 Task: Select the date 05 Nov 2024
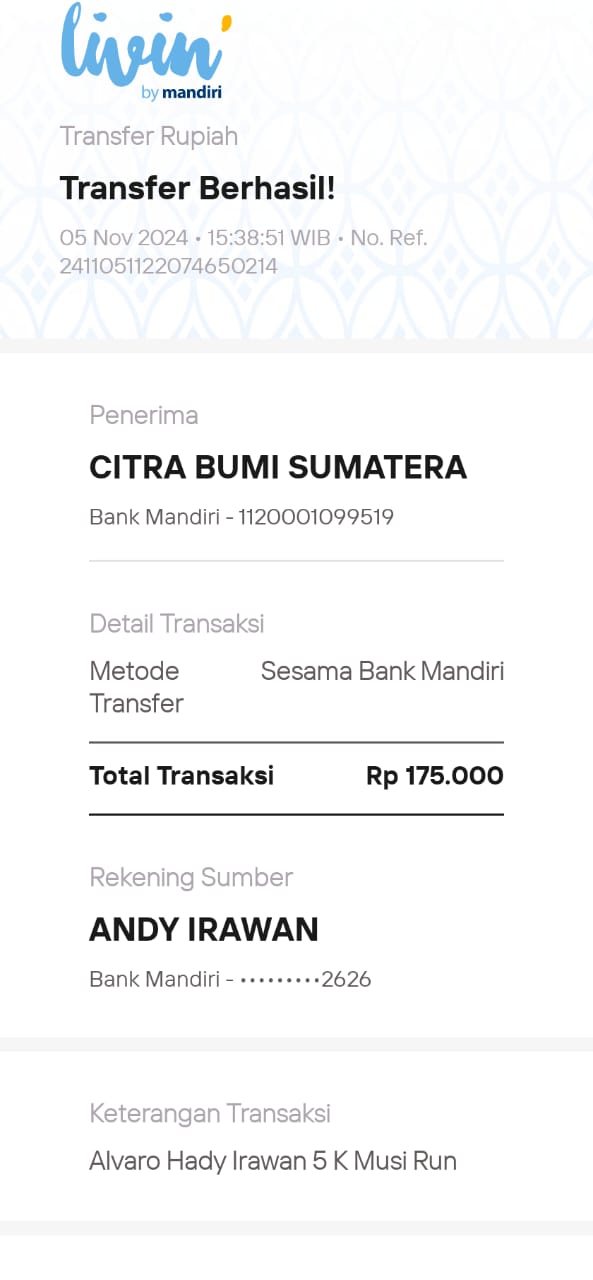pyautogui.click(x=124, y=238)
